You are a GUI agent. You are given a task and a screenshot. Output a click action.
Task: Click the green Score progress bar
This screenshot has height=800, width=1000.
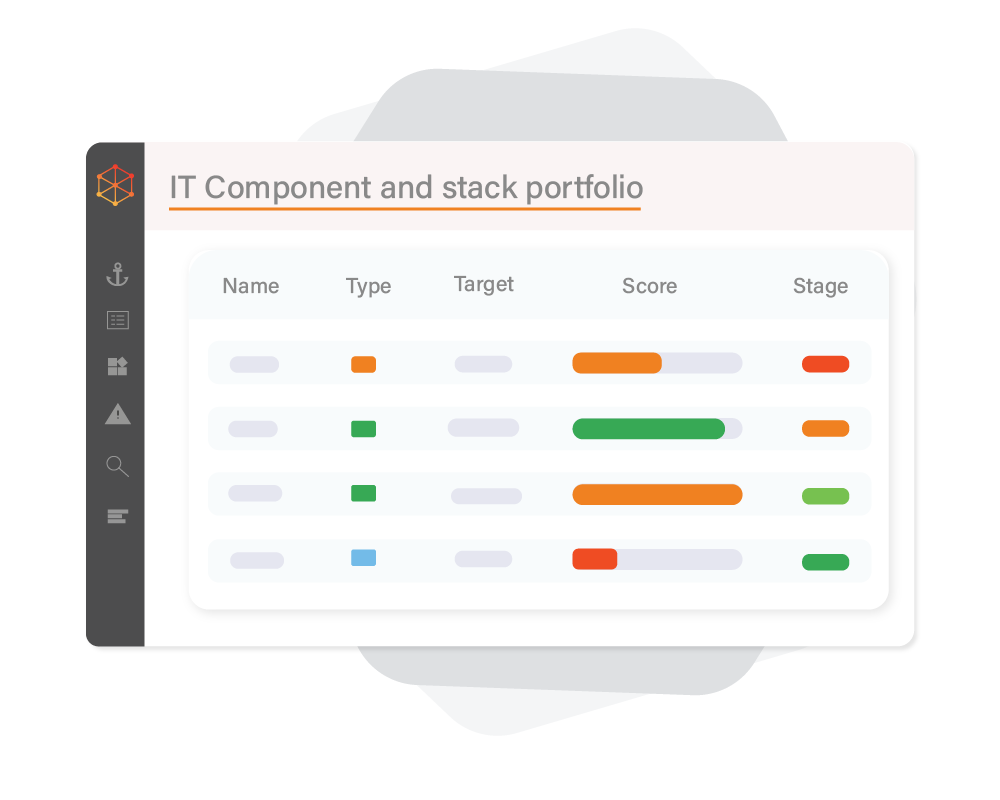tap(648, 428)
